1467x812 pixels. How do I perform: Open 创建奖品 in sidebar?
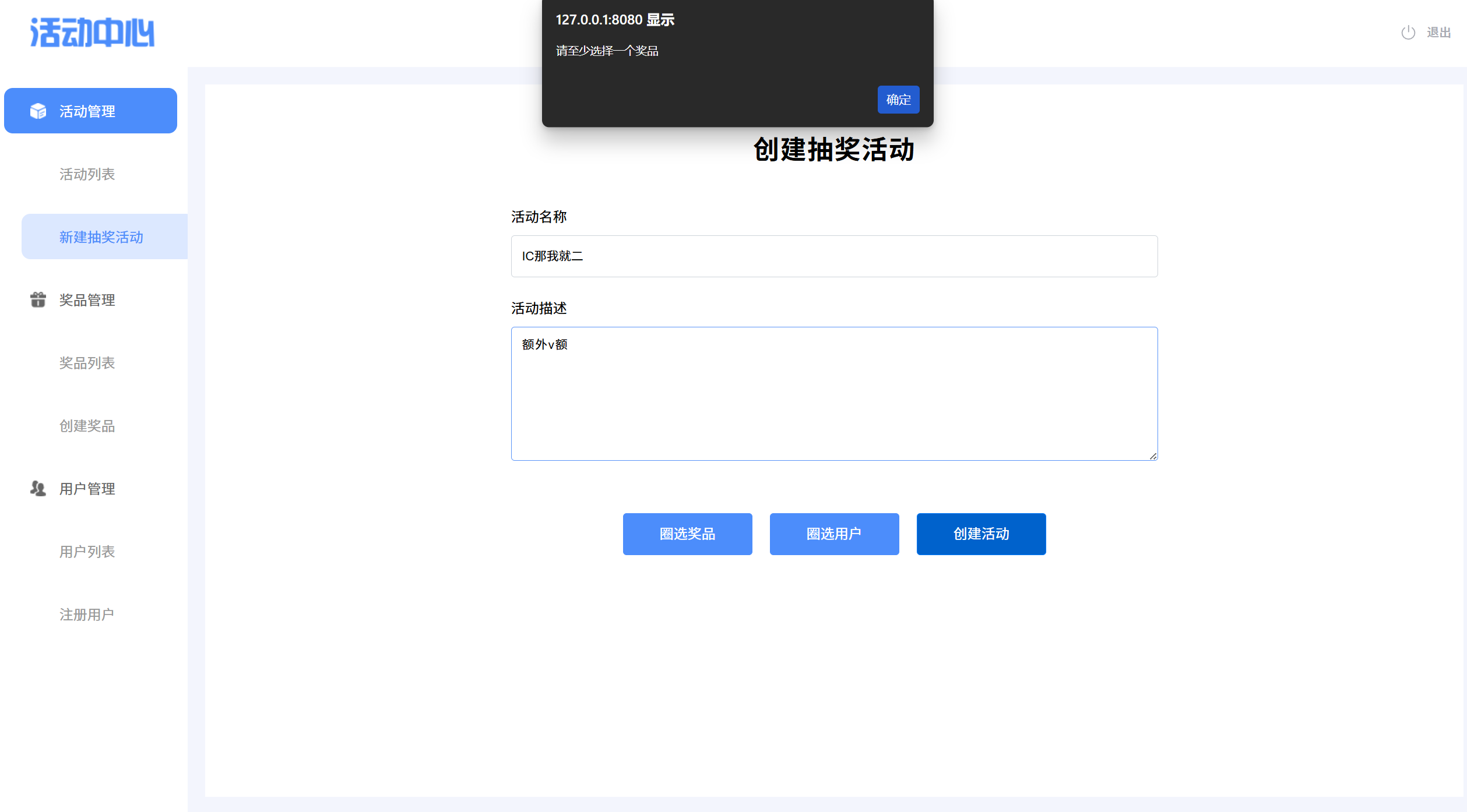87,426
